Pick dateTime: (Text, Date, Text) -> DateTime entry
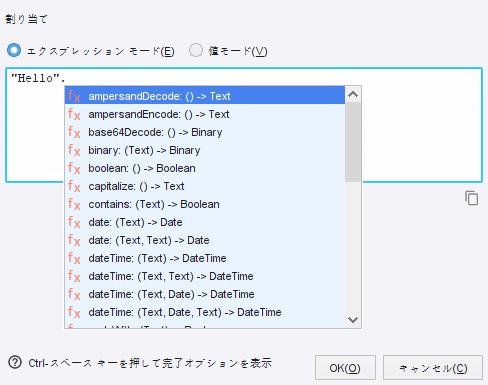 (205, 312)
